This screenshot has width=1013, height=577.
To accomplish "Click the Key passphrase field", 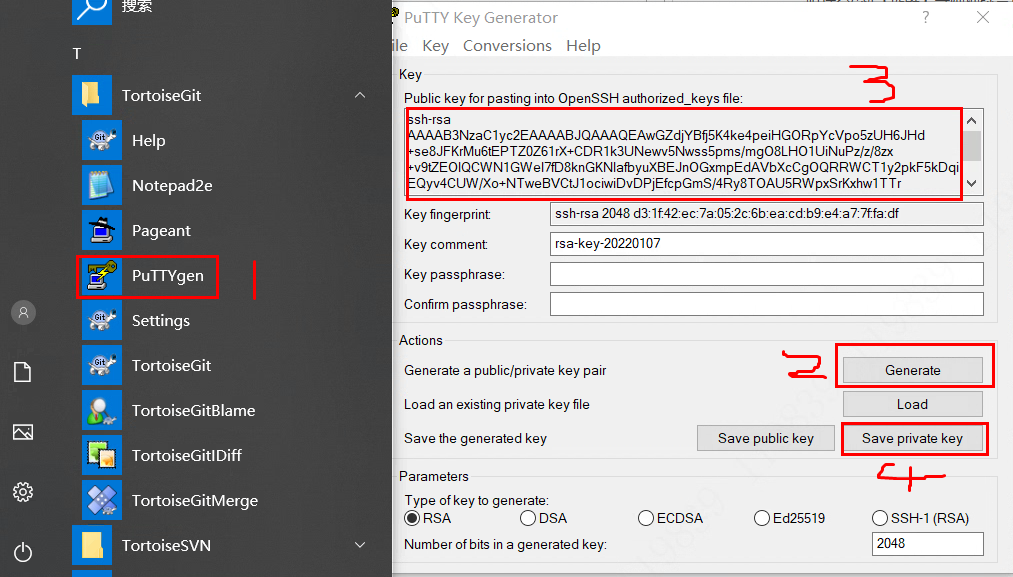I will click(x=766, y=274).
